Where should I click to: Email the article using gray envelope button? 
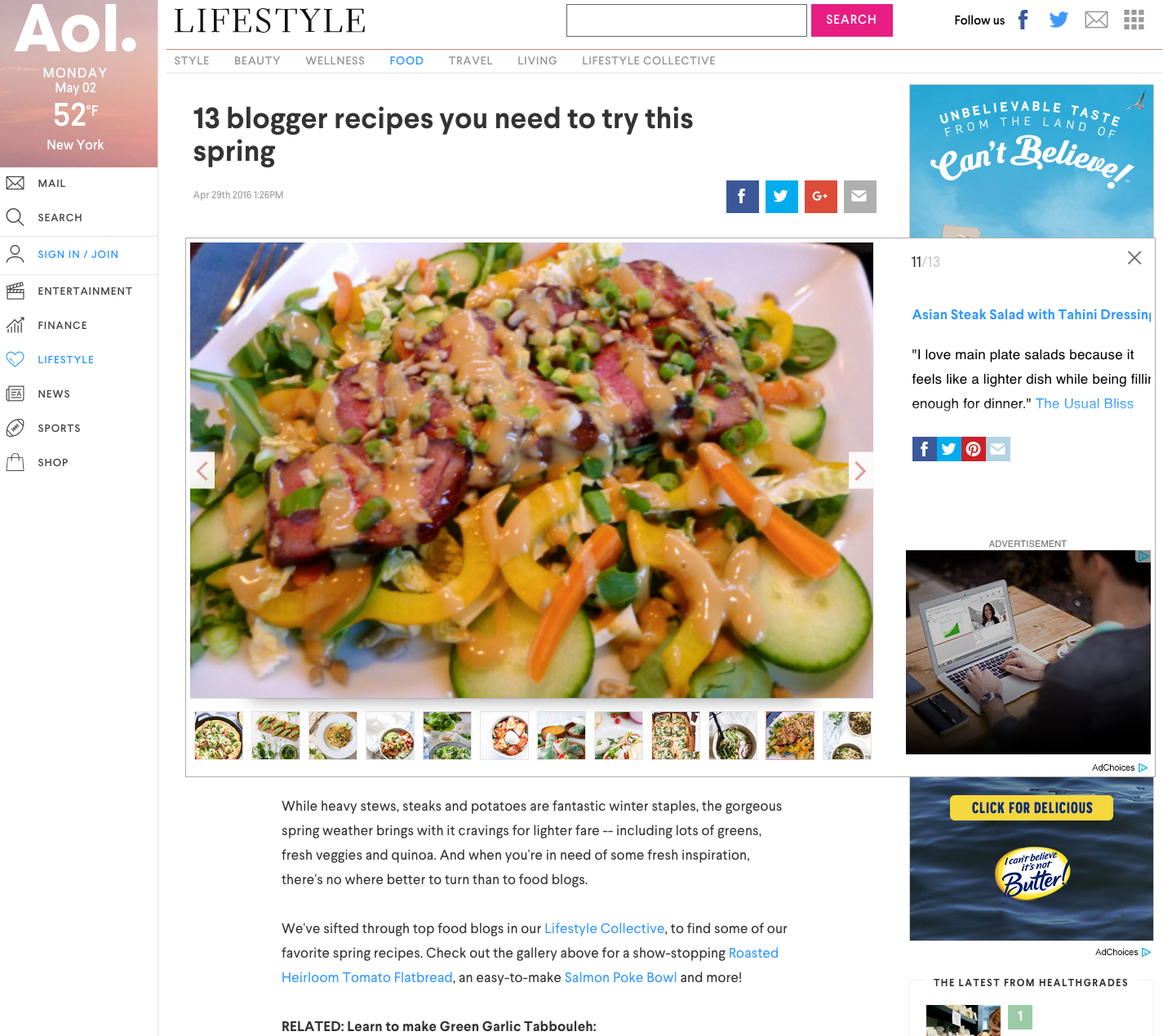click(x=859, y=197)
